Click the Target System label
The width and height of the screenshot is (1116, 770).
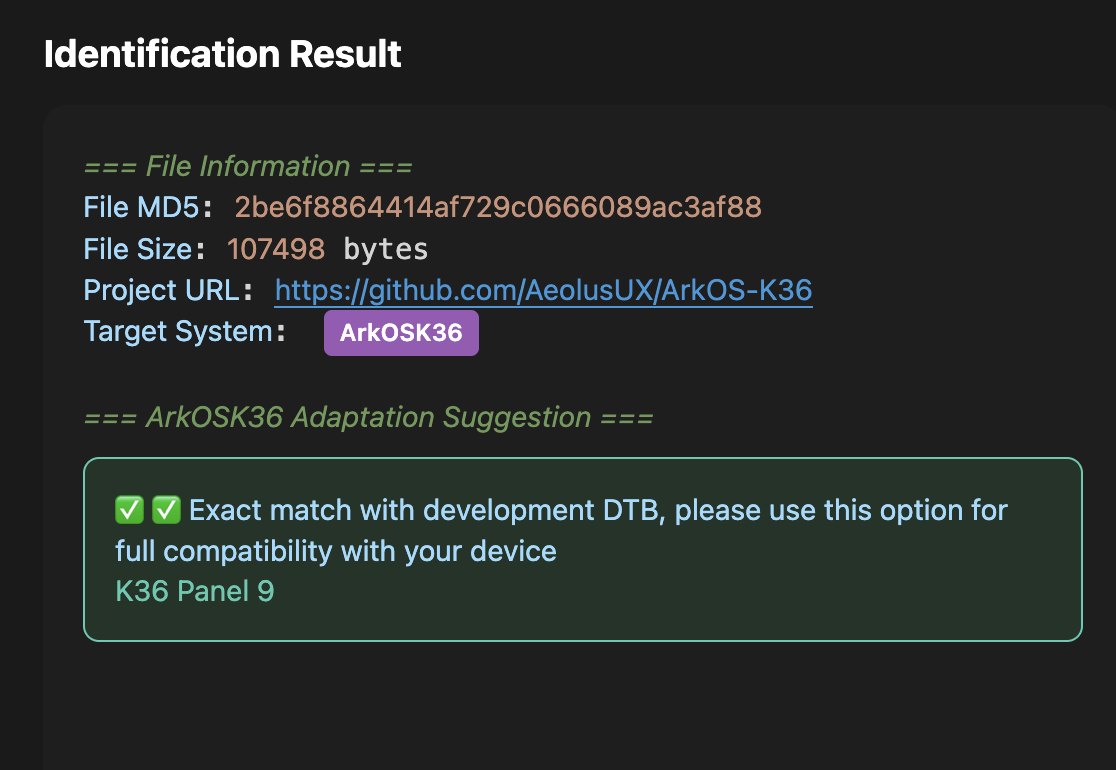point(178,331)
